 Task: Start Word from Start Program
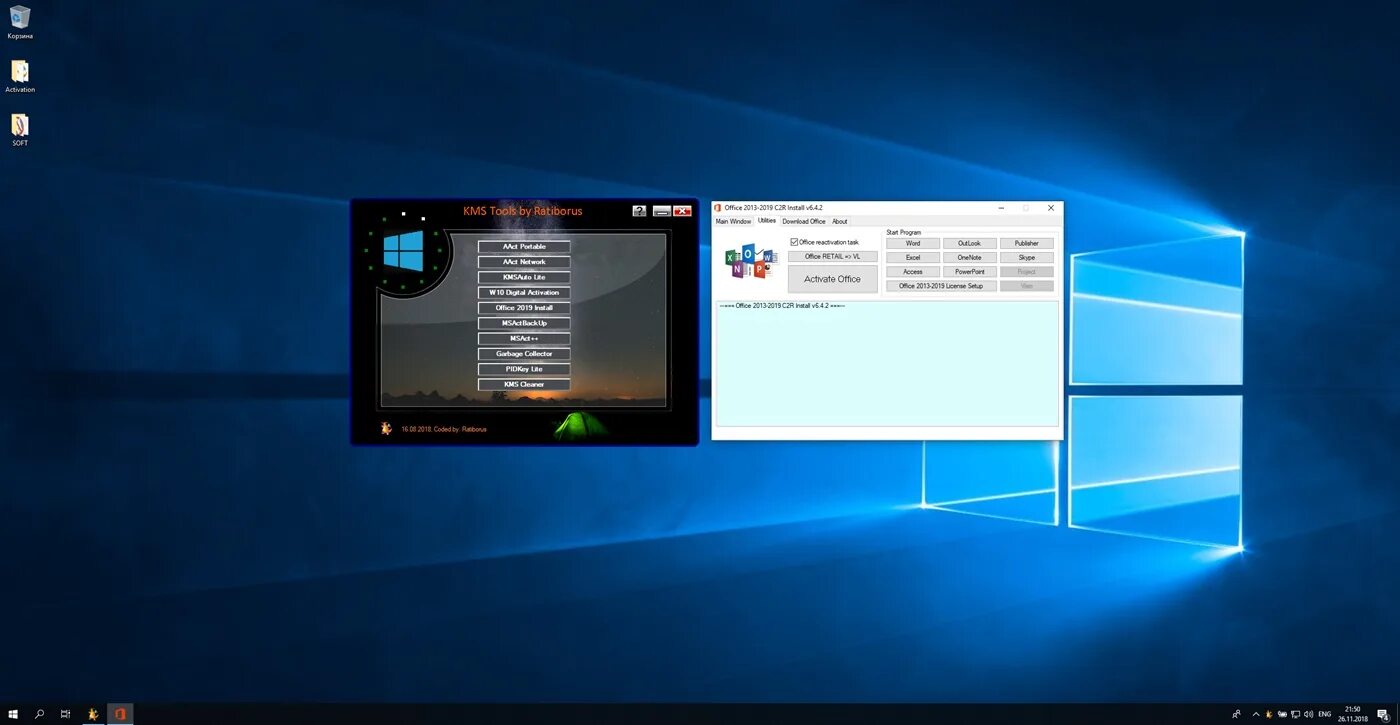pos(913,243)
